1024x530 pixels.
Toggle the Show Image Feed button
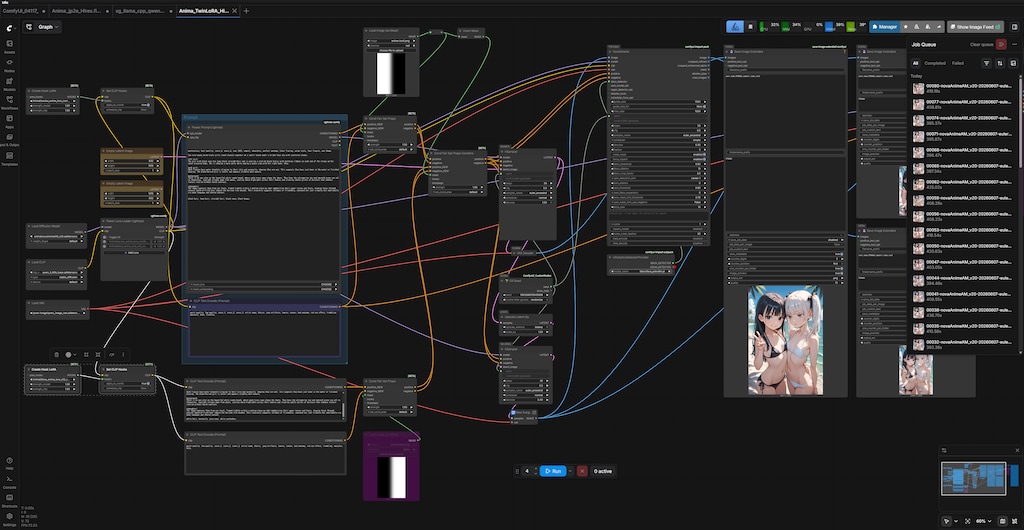(975, 27)
